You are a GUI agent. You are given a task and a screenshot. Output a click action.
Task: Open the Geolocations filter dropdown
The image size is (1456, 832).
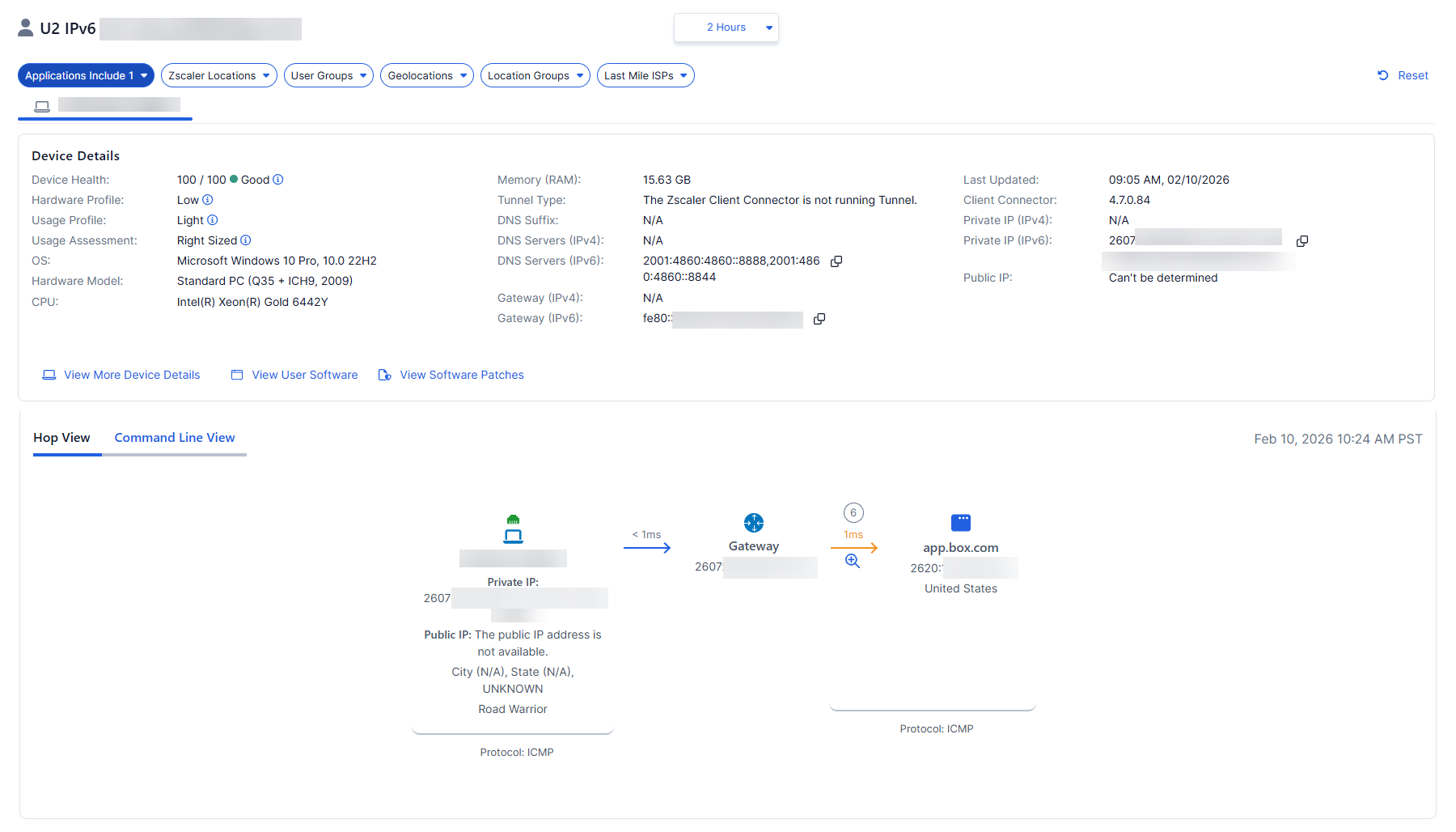[427, 75]
